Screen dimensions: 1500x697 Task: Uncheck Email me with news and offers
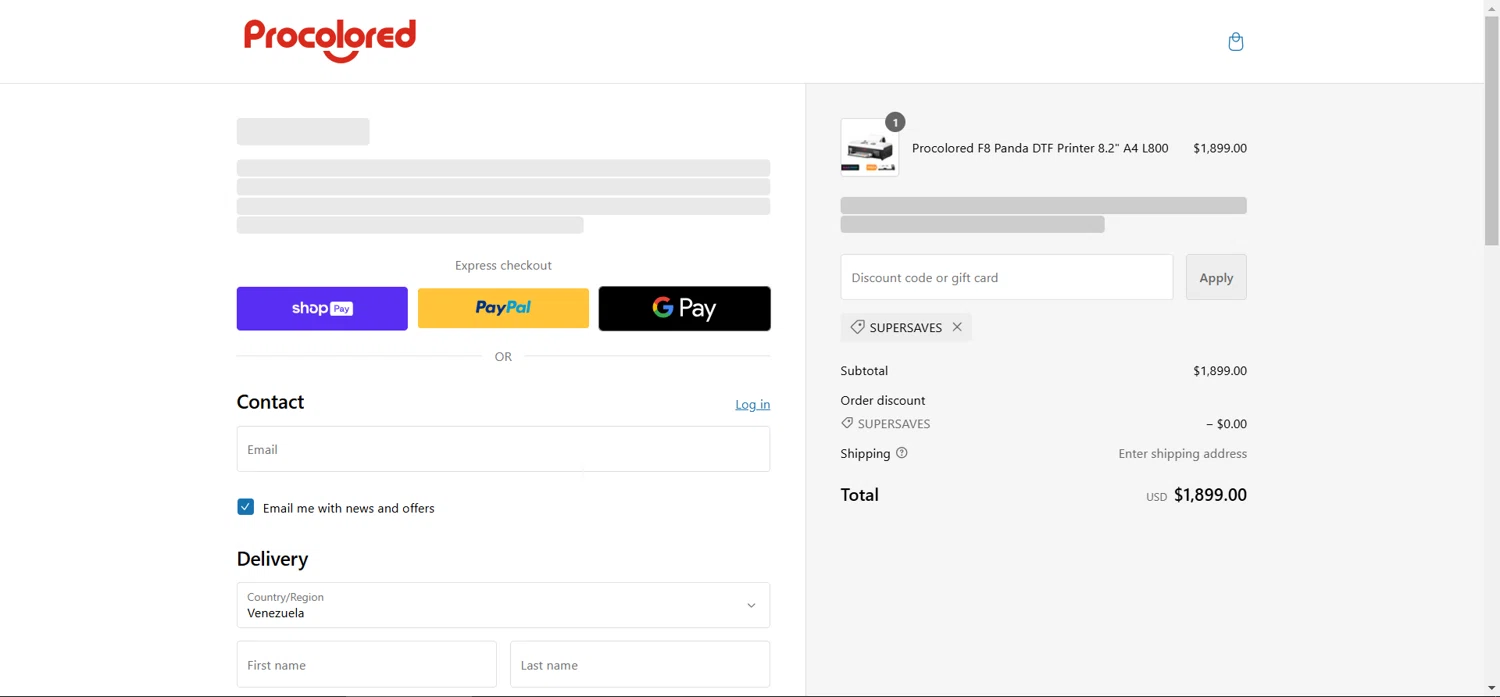tap(246, 507)
